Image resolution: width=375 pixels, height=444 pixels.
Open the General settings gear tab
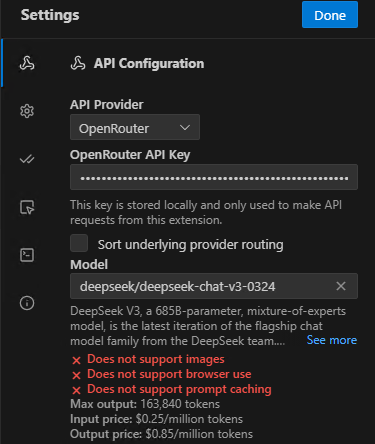click(27, 111)
